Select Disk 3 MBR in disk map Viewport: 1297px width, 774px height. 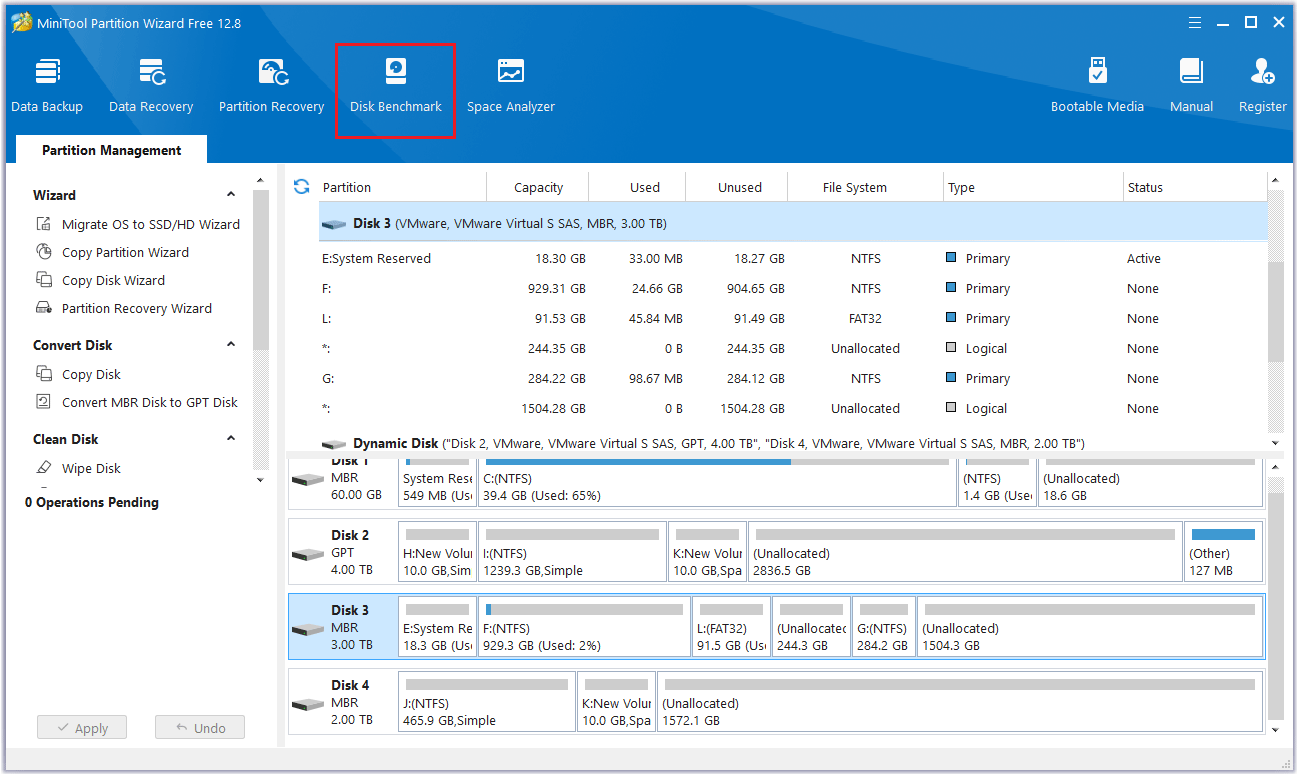coord(342,627)
